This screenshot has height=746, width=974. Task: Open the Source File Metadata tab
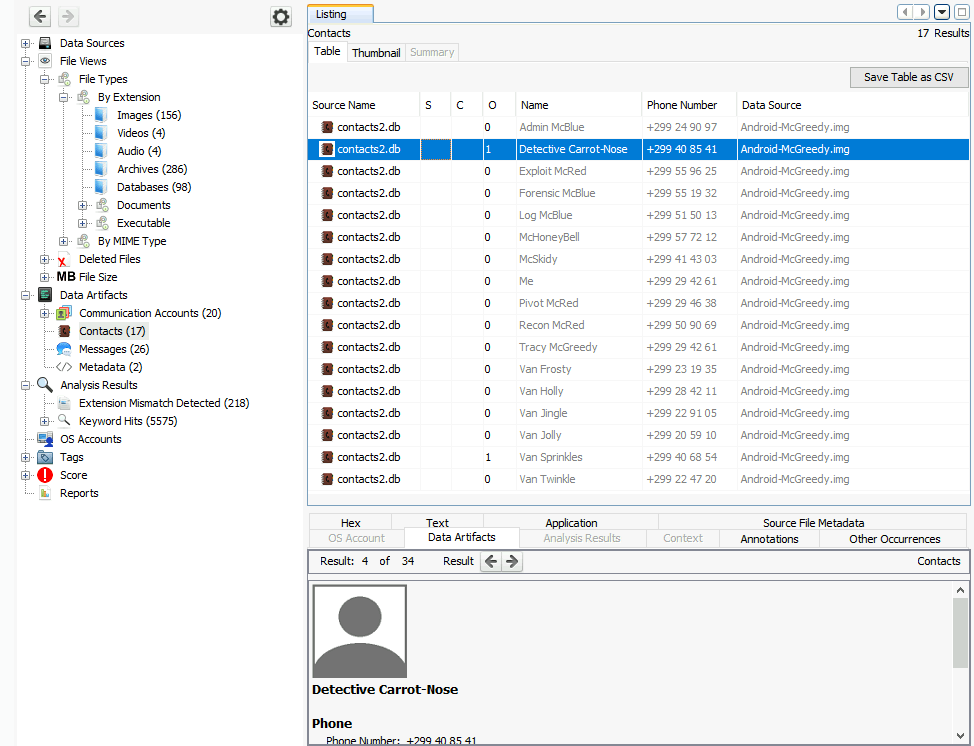(x=813, y=523)
